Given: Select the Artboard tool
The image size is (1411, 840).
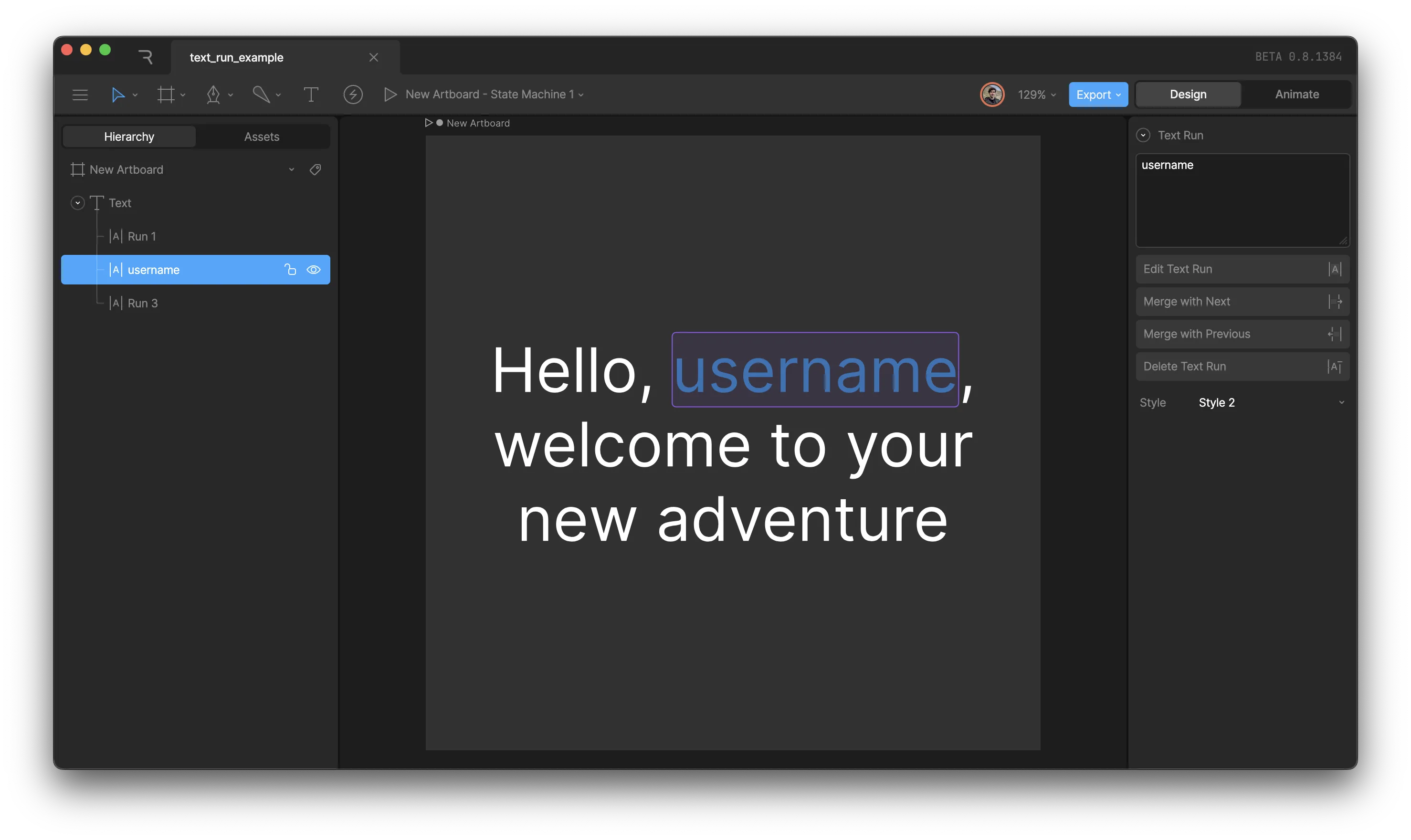Looking at the screenshot, I should point(165,94).
